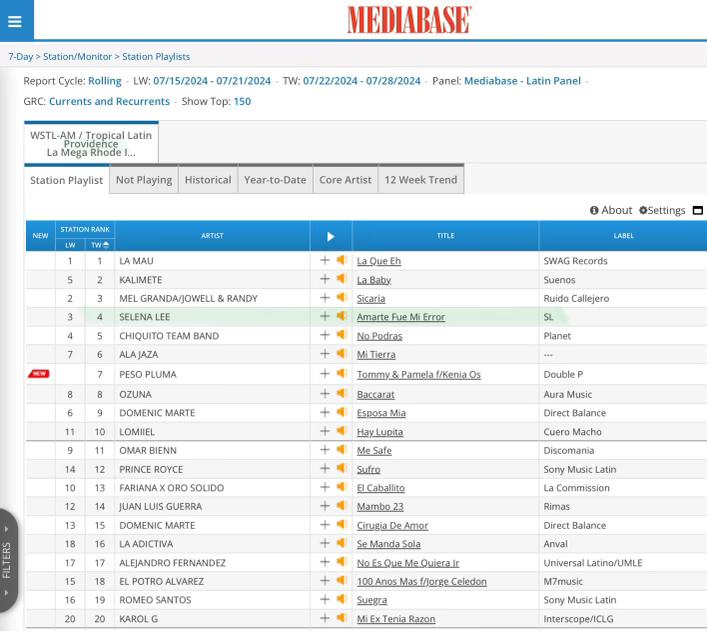Open Year-to-Date tab
Viewport: 707px width, 631px height.
[275, 180]
